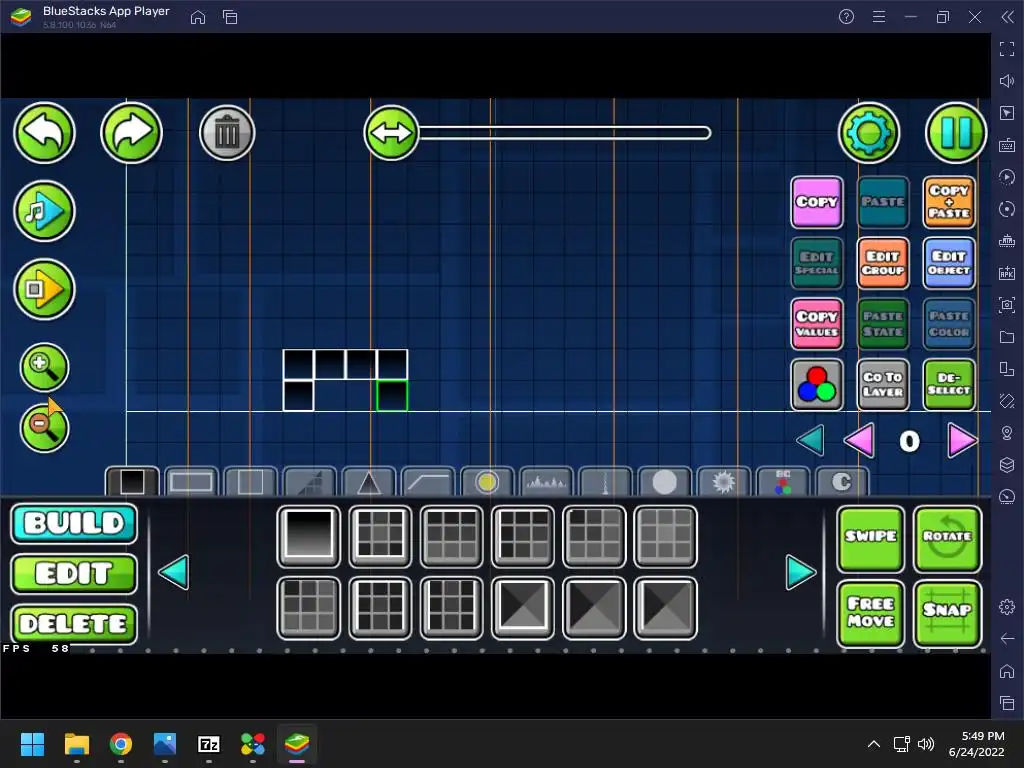Open Edit Group
This screenshot has width=1024, height=768.
(882, 263)
